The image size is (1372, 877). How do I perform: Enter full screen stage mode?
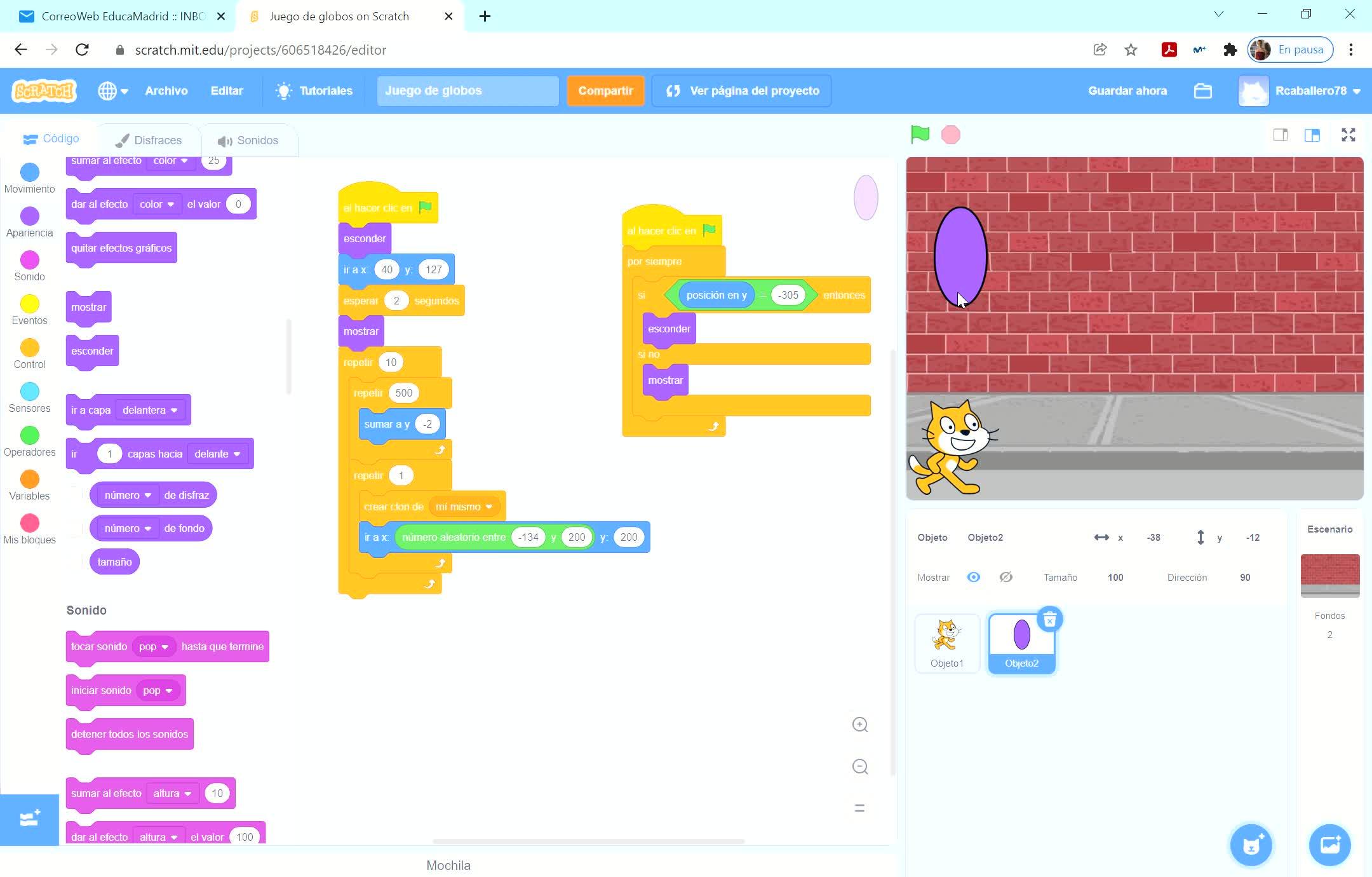pos(1348,135)
